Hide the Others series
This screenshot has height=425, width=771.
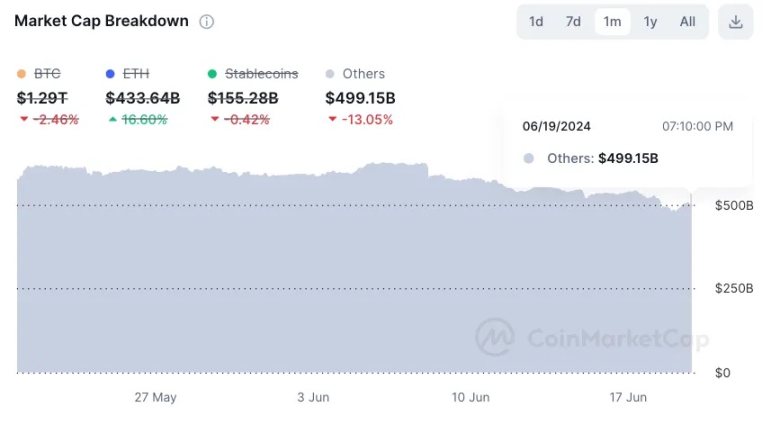click(x=363, y=74)
